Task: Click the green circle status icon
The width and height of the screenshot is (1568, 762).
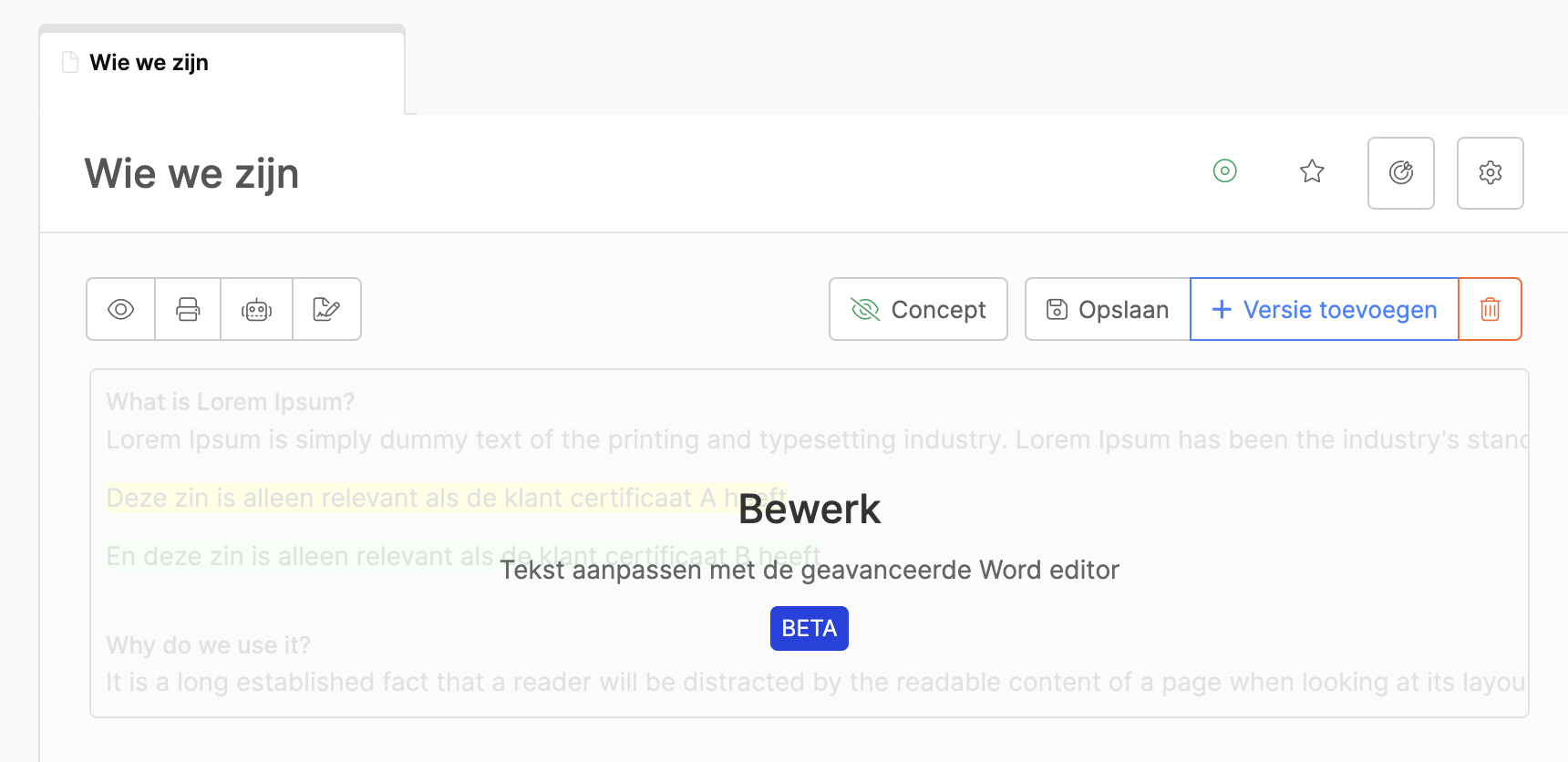Action: 1225,170
